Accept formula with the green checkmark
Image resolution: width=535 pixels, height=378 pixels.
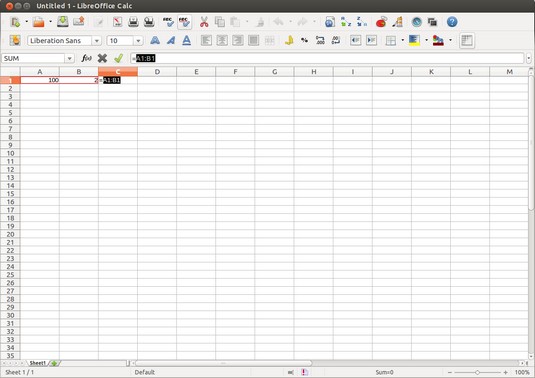pyautogui.click(x=118, y=59)
